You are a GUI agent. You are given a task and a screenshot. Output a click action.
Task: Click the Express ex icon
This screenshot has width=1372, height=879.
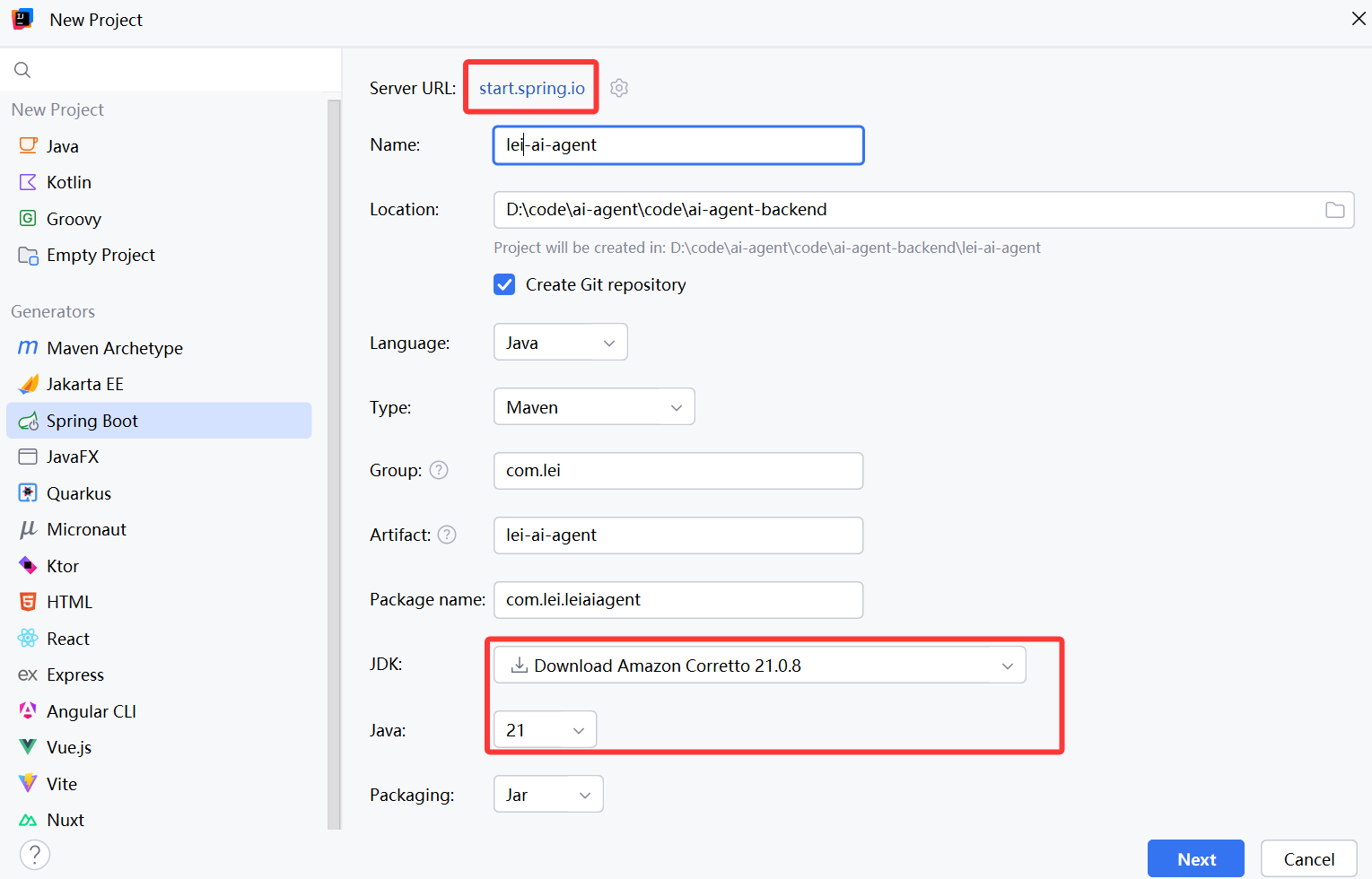28,674
